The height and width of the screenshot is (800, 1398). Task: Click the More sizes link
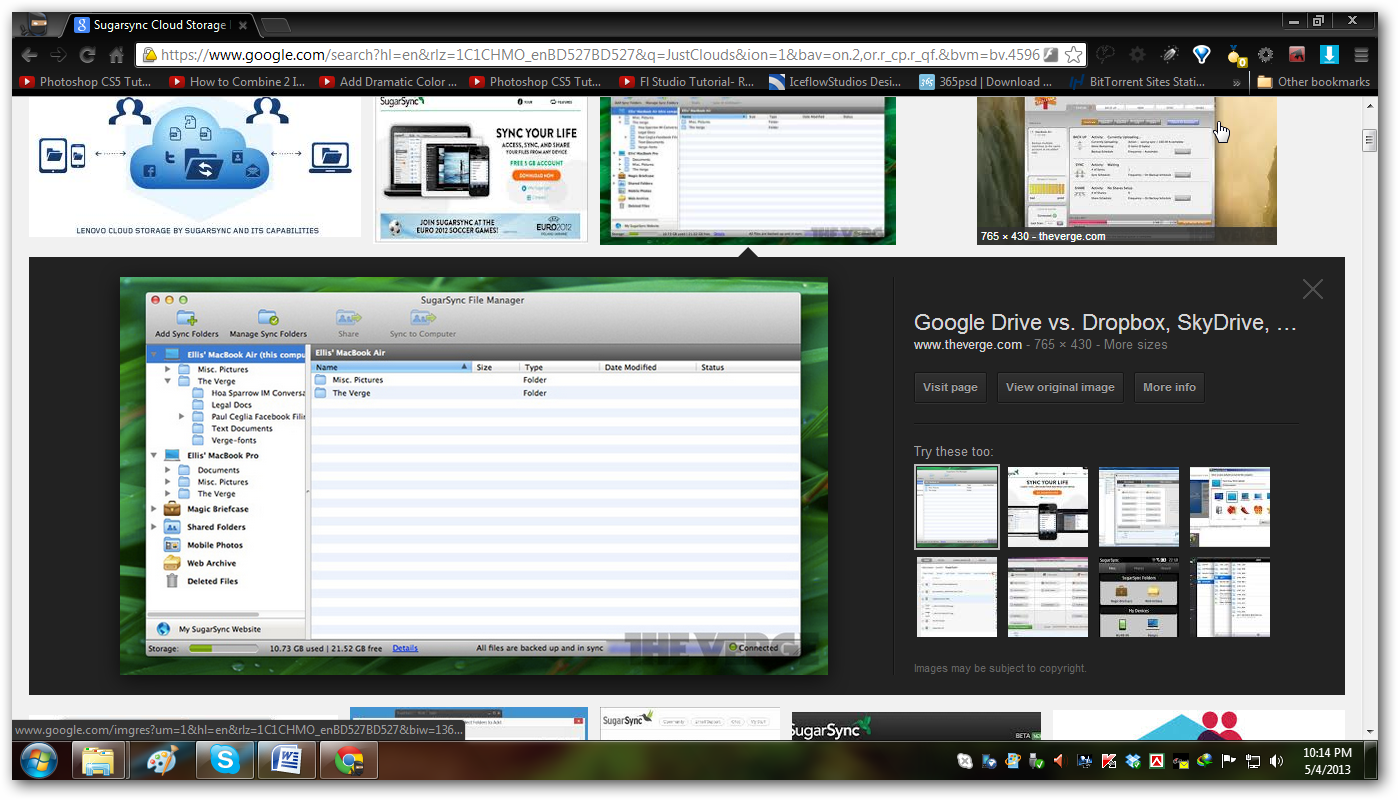tap(1133, 345)
